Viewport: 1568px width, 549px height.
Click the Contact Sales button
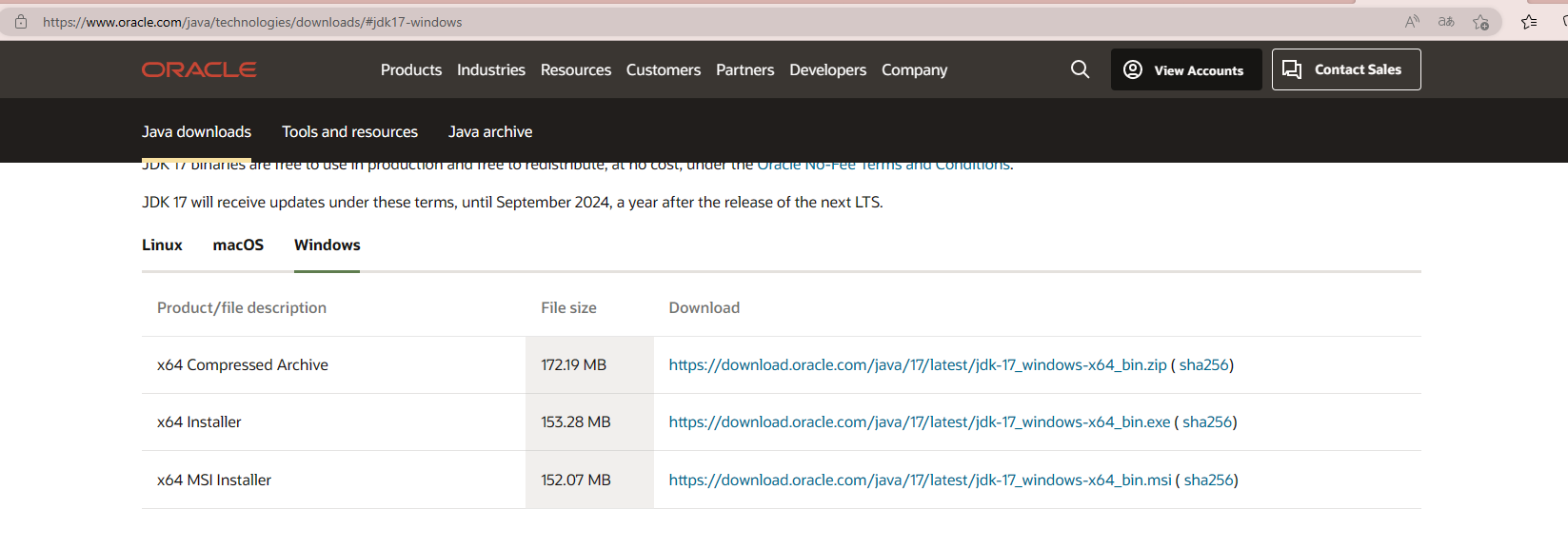[x=1346, y=69]
